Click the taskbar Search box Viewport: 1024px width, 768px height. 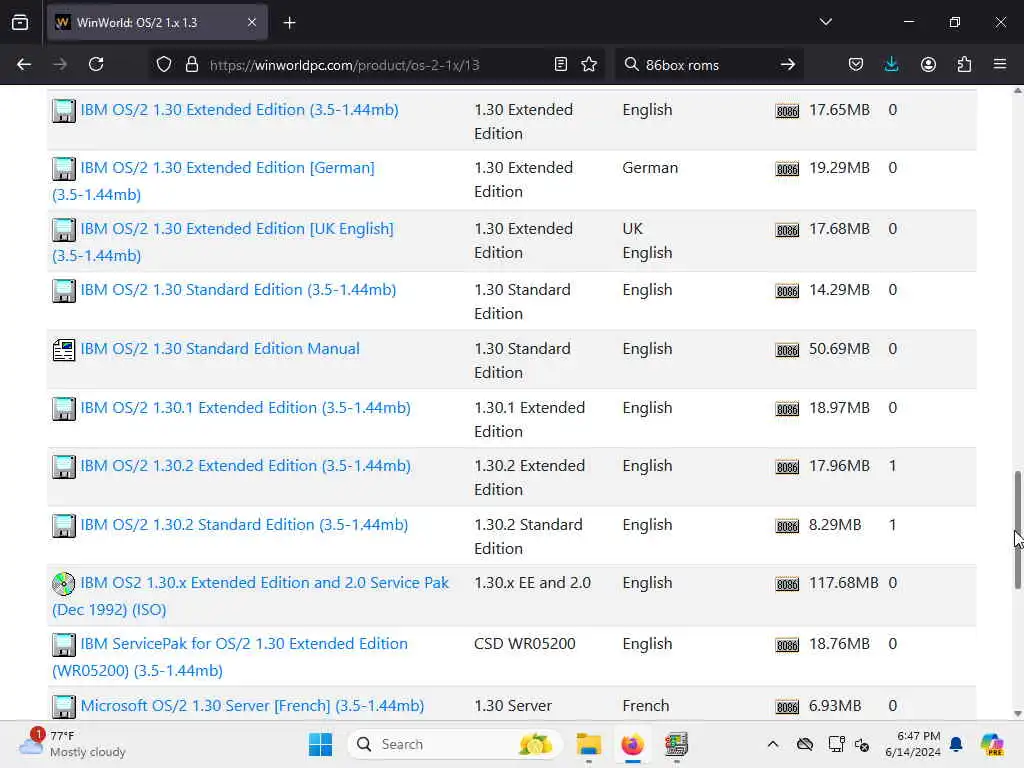(x=455, y=744)
